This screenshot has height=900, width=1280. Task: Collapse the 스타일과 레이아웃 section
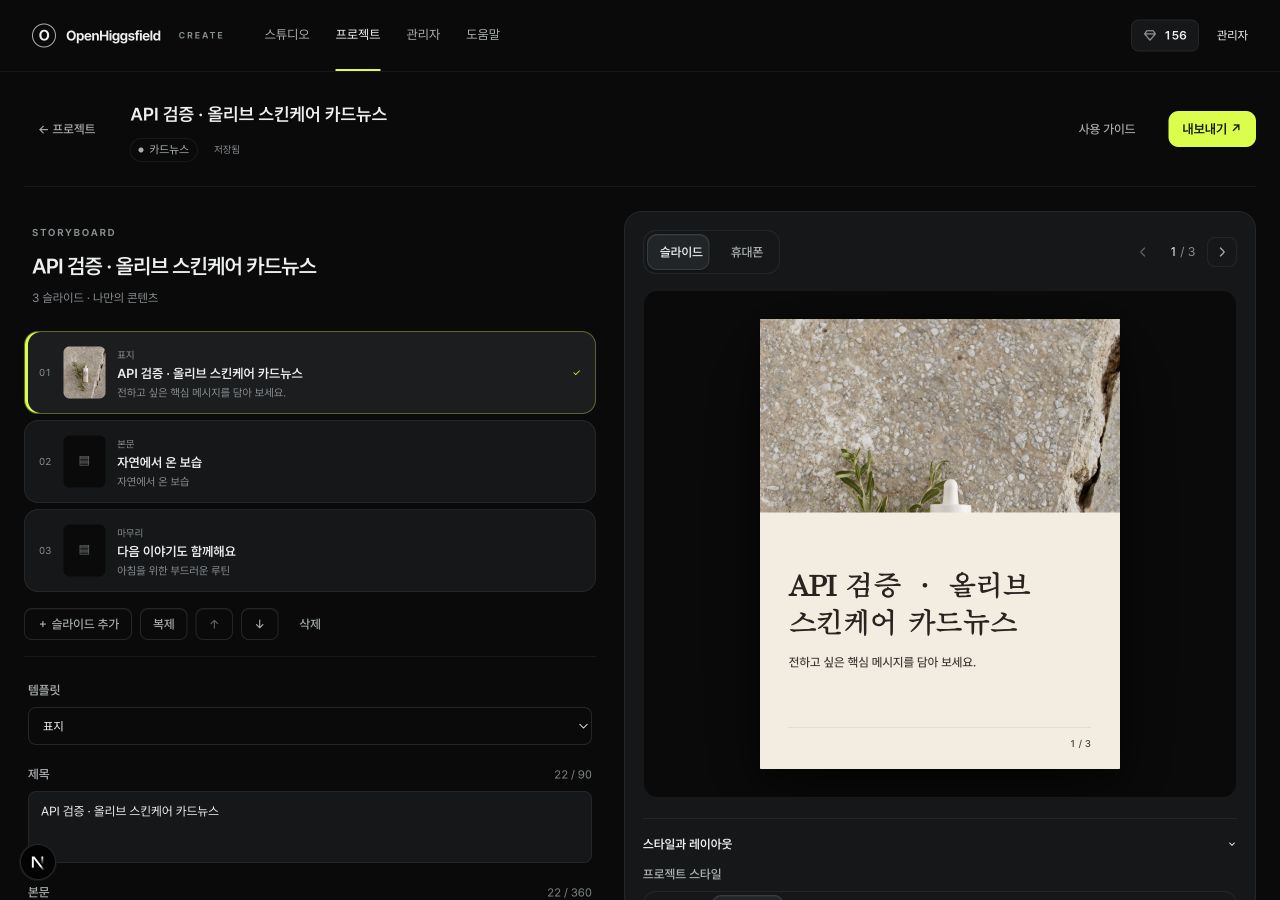click(x=940, y=844)
